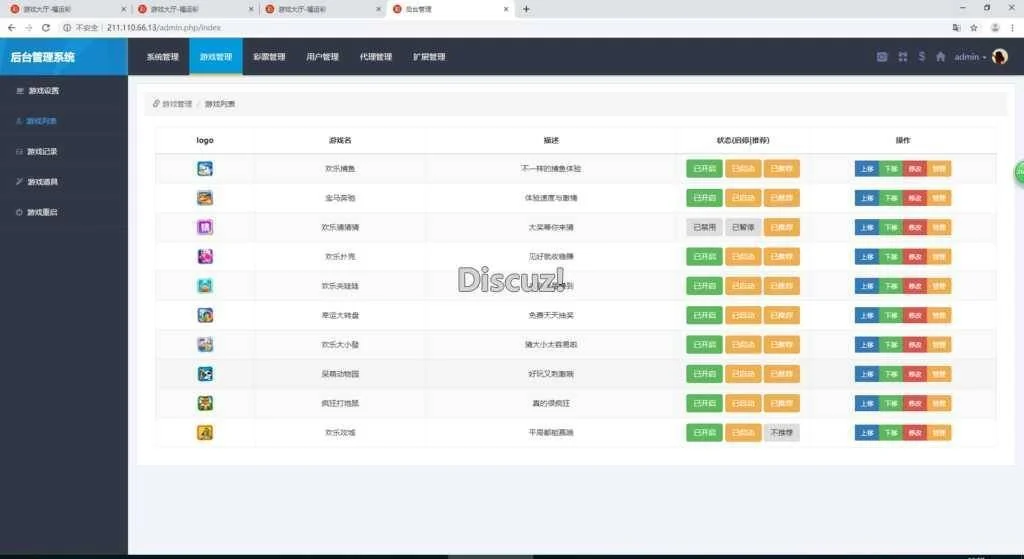1024x559 pixels.
Task: Click blue 上移 button for 欢乐攻城
Action: click(x=866, y=433)
